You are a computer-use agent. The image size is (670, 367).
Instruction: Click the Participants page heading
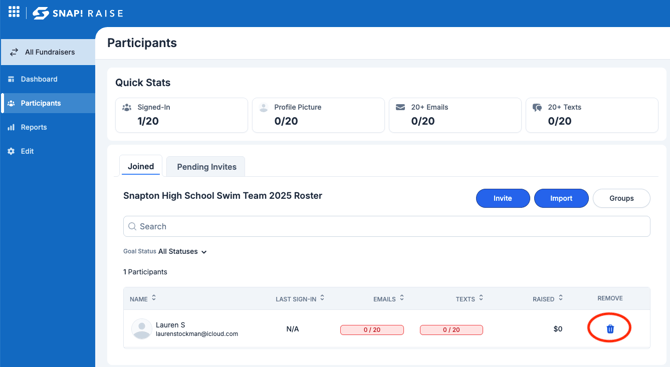click(x=142, y=43)
